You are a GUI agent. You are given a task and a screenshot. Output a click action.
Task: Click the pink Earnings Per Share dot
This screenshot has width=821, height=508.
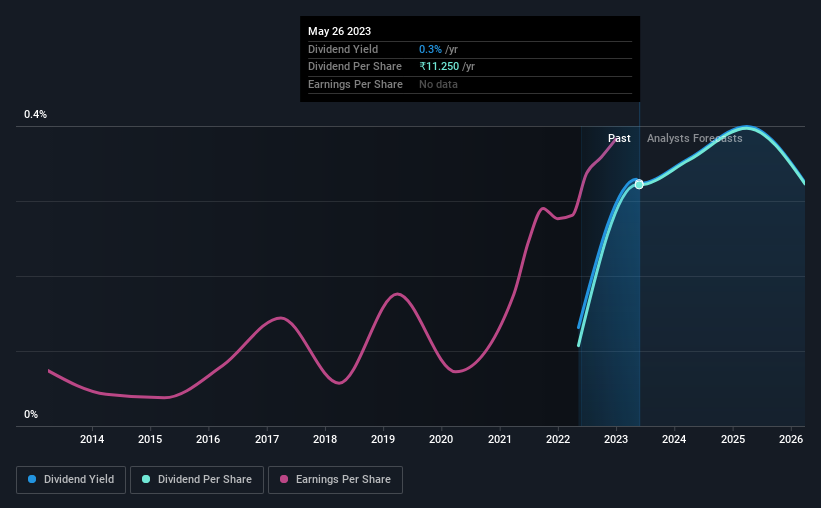point(284,479)
